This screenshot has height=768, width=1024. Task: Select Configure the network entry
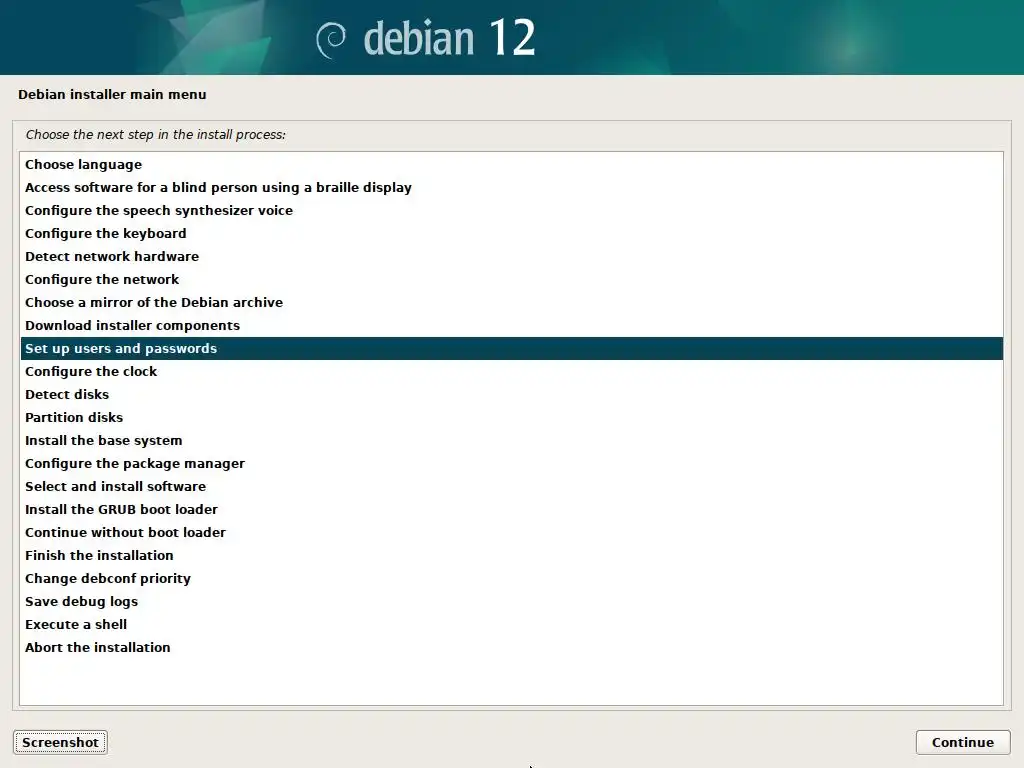point(511,280)
